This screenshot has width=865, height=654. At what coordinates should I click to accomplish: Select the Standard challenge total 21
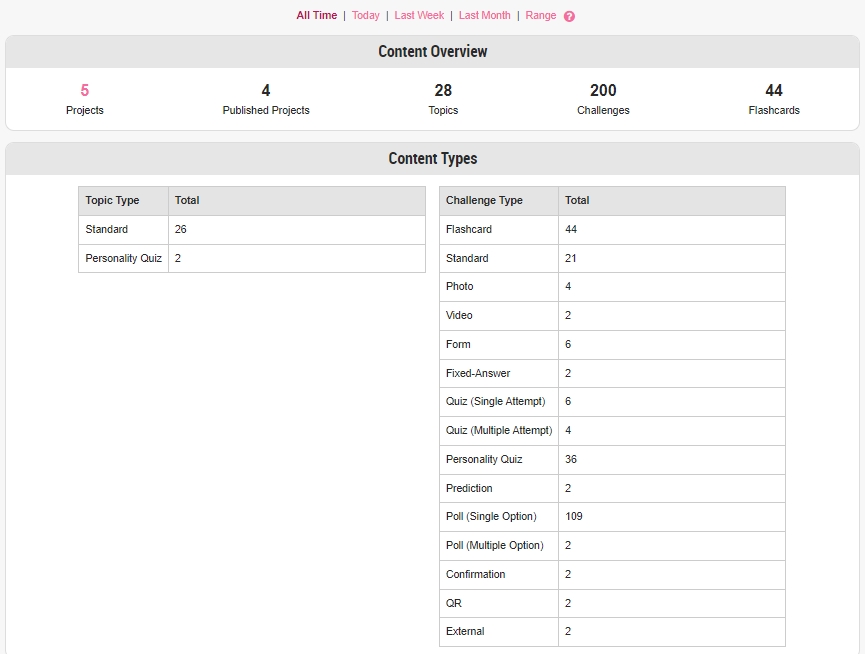pyautogui.click(x=672, y=258)
